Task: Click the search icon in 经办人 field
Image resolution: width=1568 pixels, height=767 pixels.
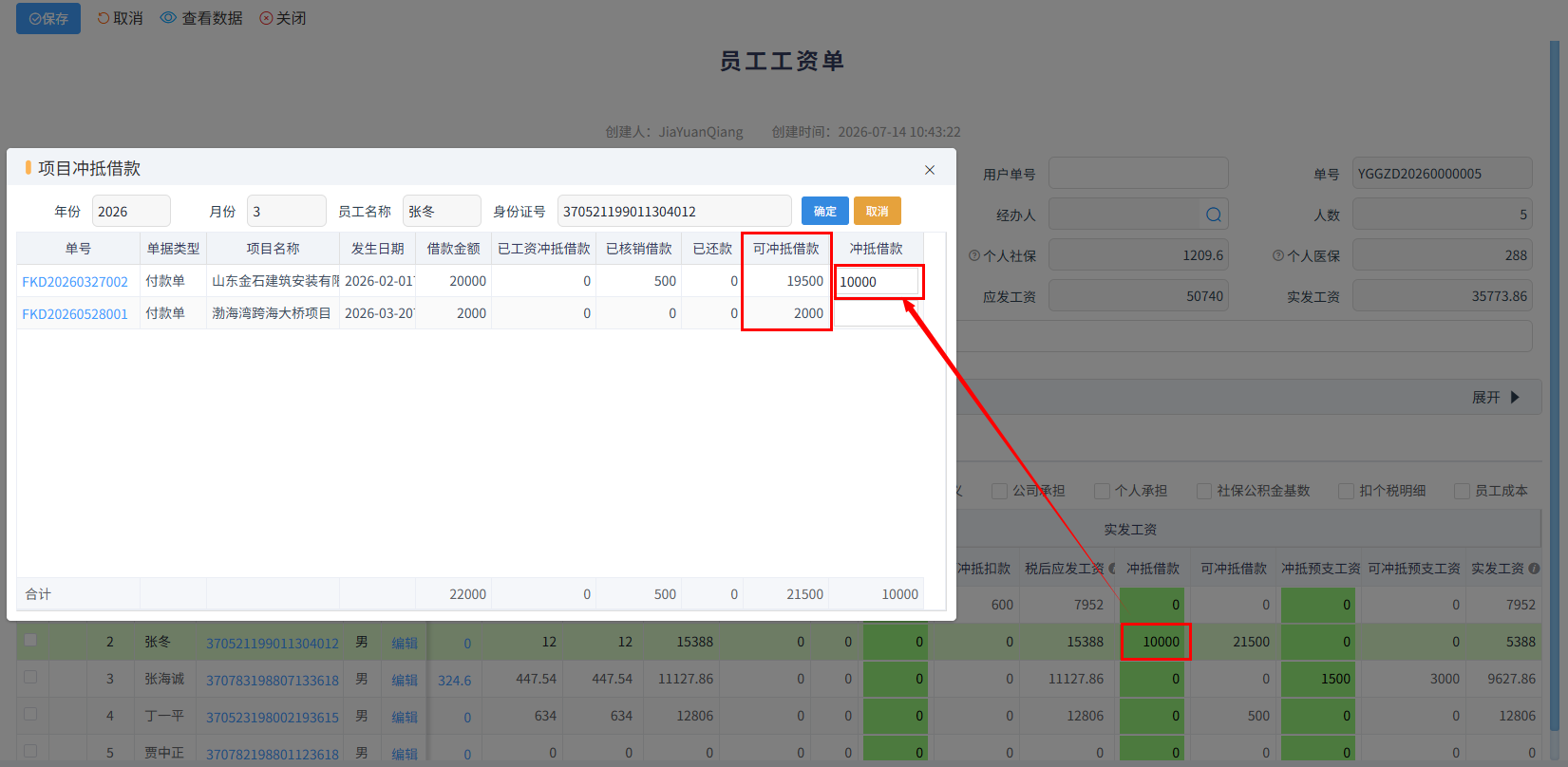Action: [x=1214, y=215]
